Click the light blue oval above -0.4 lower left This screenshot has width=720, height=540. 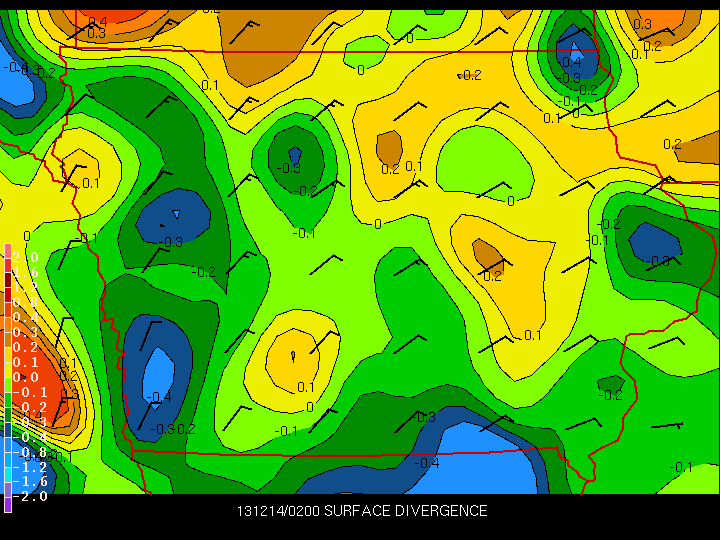coord(159,373)
